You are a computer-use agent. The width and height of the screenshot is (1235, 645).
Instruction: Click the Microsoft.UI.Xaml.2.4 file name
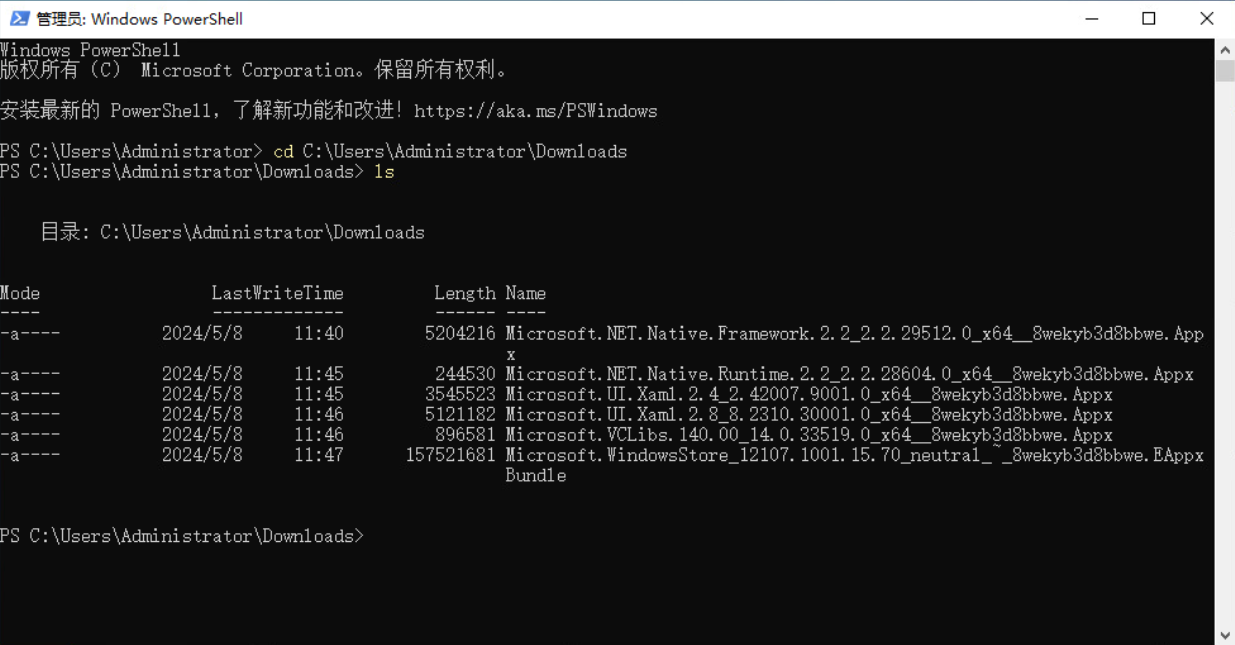pos(809,394)
